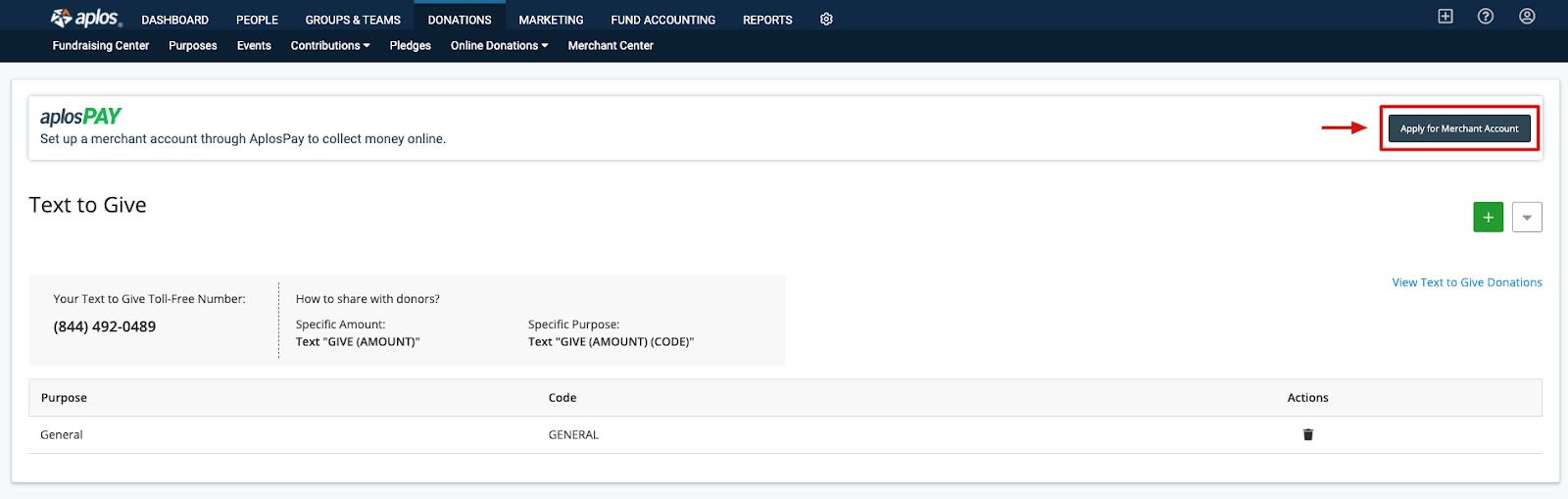Click the quick-add plus box icon

[x=1445, y=16]
